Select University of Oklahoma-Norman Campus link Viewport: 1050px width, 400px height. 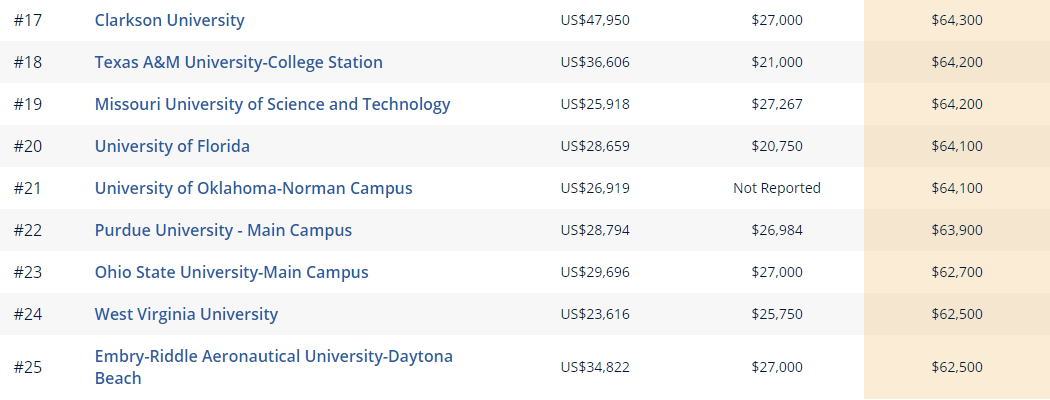(x=253, y=188)
